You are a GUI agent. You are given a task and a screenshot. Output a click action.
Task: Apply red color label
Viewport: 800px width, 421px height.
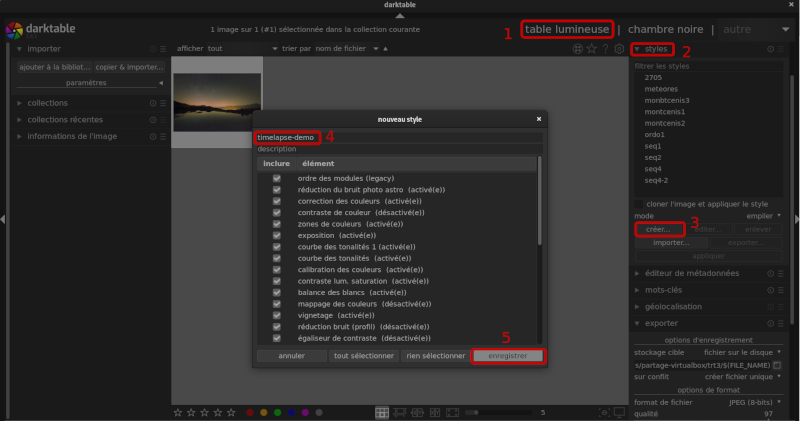[250, 412]
